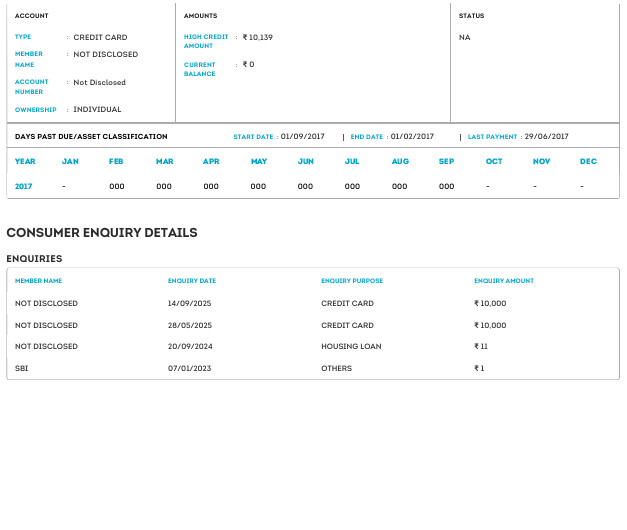Select the high credit amount ₹ 10,139
Viewport: 627px width, 530px height.
coord(258,37)
